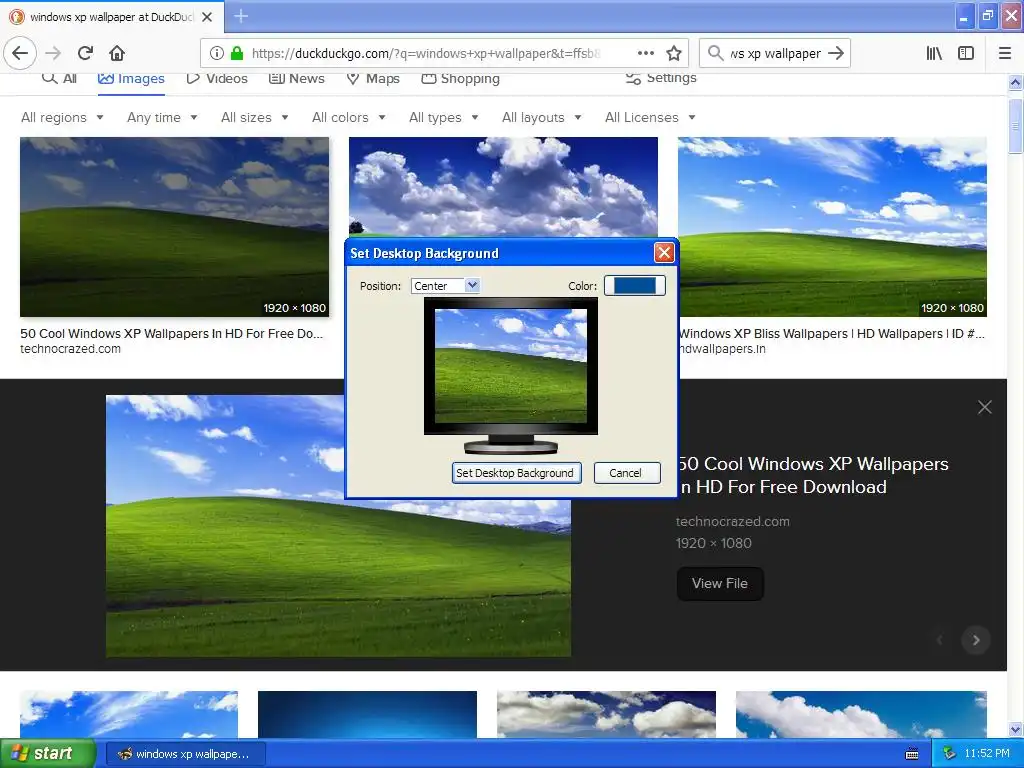
Task: Open the '50 Cool Windows XP Wallpapers' detail title
Action: click(x=813, y=475)
